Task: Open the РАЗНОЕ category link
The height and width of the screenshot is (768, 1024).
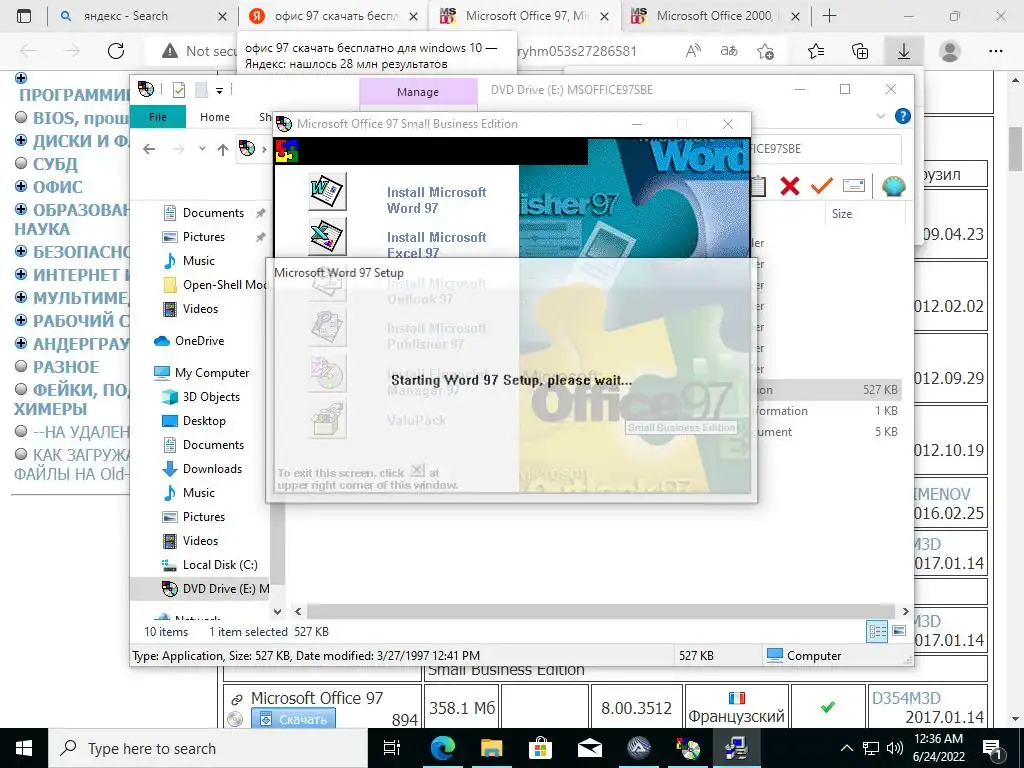Action: tap(66, 366)
